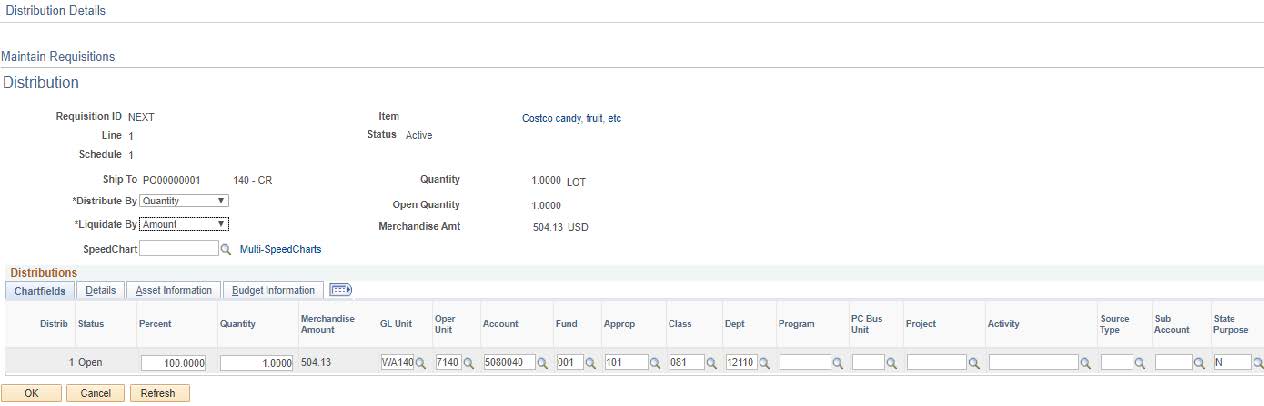Open the Dept lookup magnifier icon

coord(765,363)
